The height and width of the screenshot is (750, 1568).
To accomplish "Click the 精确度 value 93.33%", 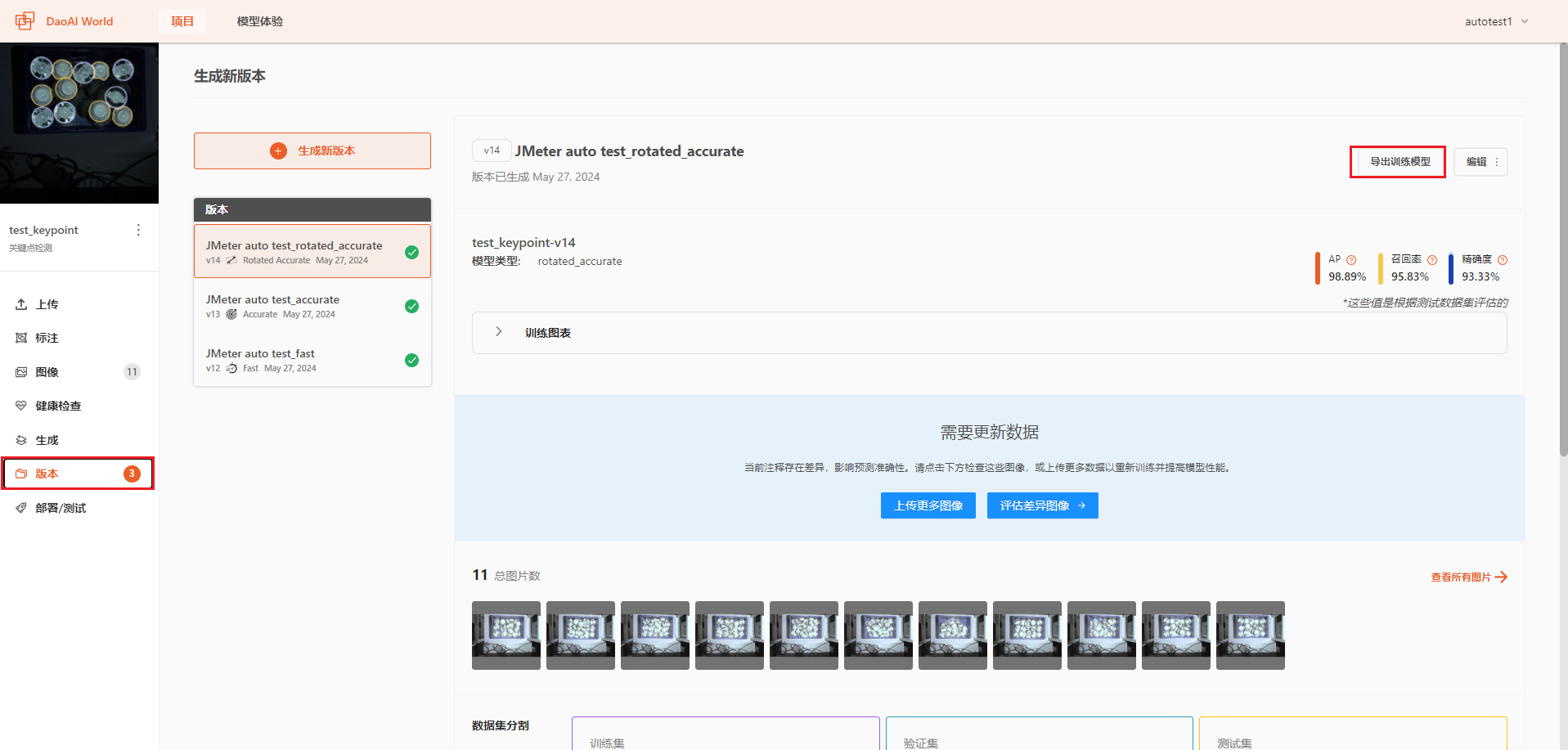I will point(1480,276).
